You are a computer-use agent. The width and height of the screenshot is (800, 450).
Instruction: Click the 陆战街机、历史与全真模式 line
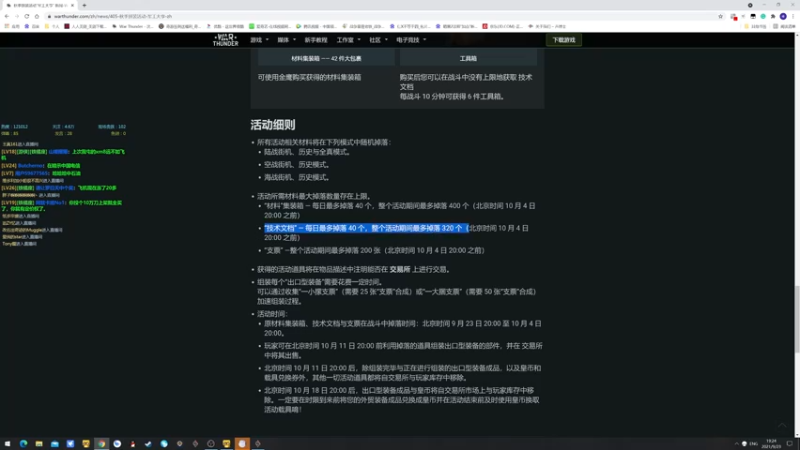(307, 152)
